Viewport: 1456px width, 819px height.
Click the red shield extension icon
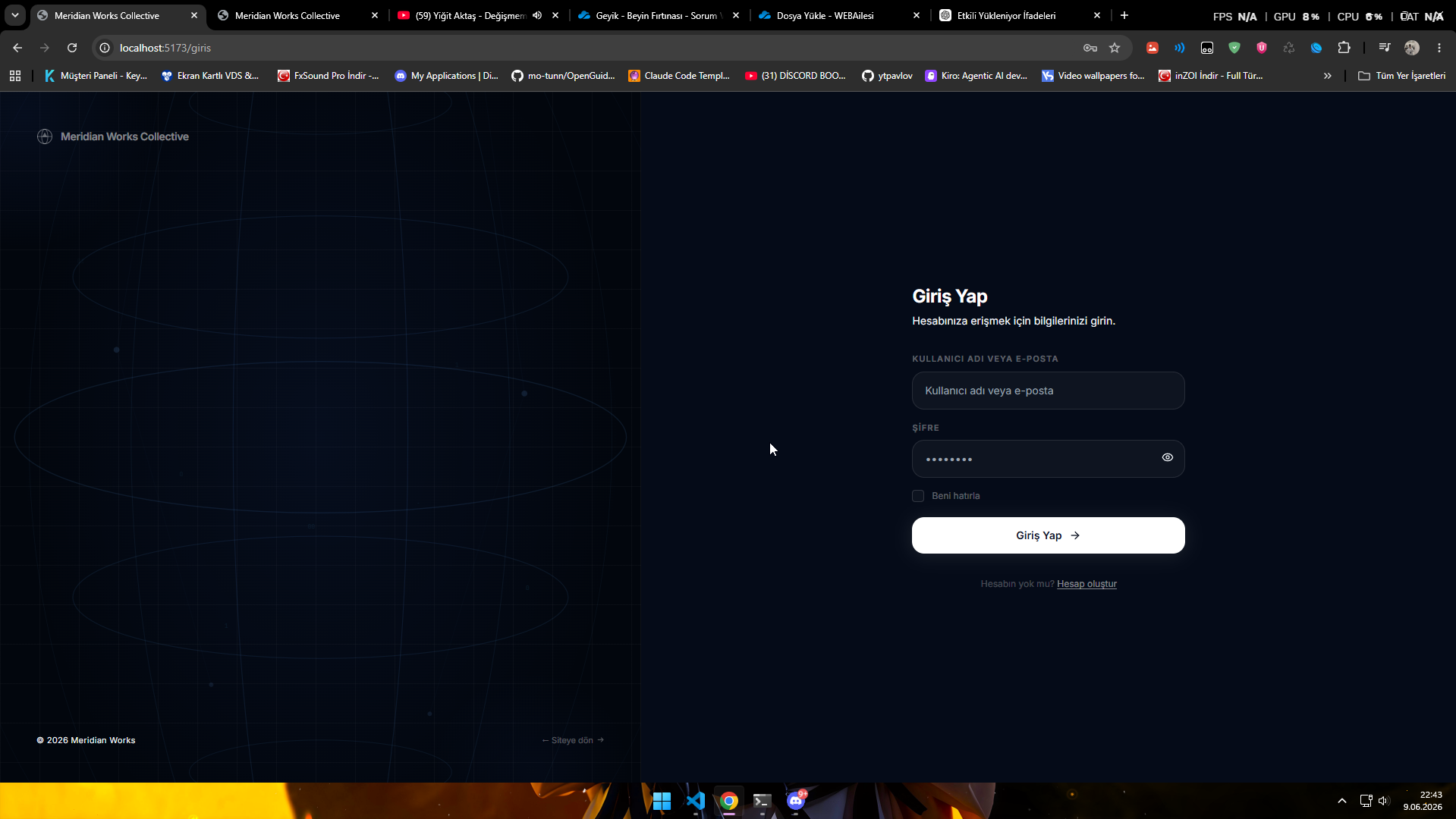coord(1262,48)
